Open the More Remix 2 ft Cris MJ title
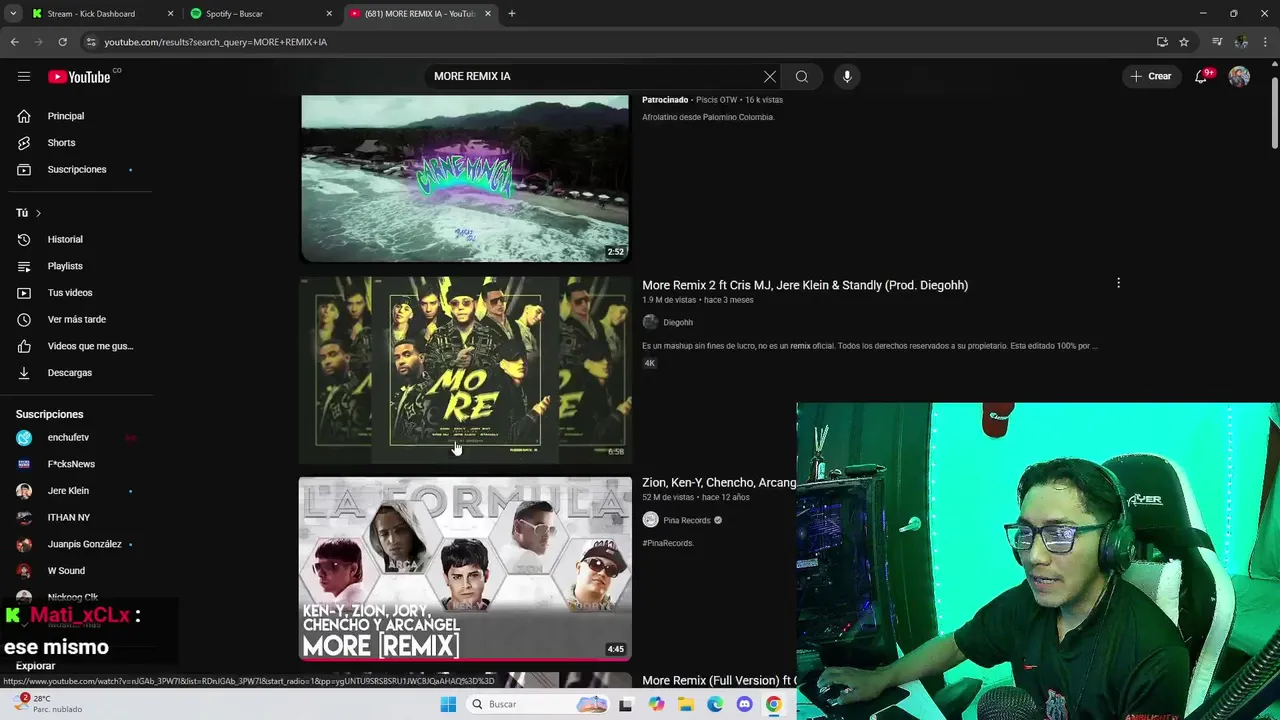Screen dimensions: 1280x720 tap(805, 285)
